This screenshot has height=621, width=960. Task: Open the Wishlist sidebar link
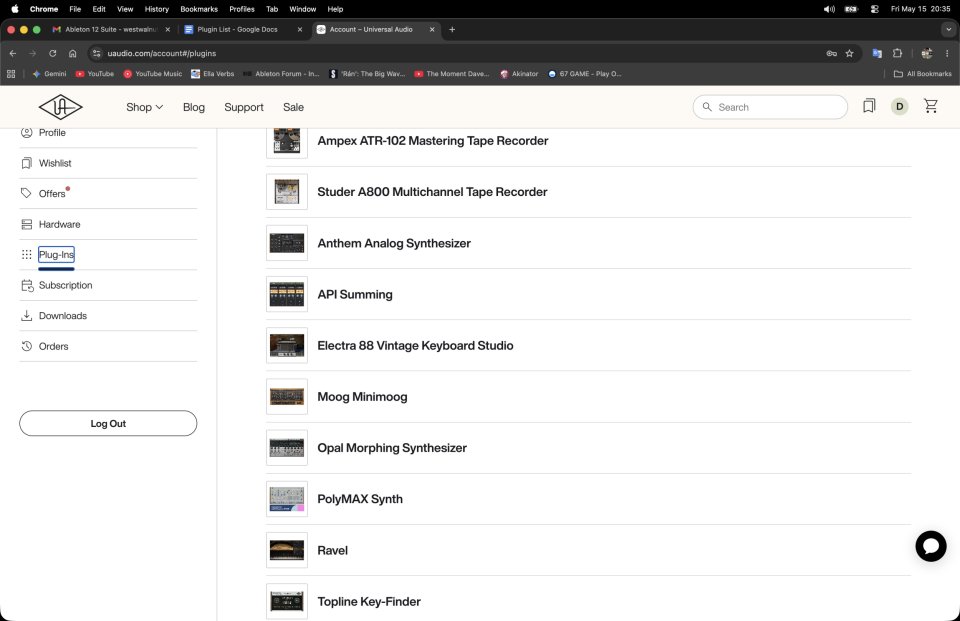(x=55, y=163)
